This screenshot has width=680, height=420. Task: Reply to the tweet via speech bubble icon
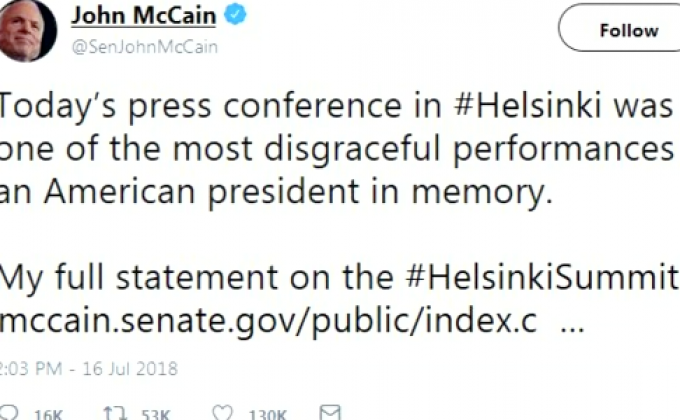coord(8,413)
